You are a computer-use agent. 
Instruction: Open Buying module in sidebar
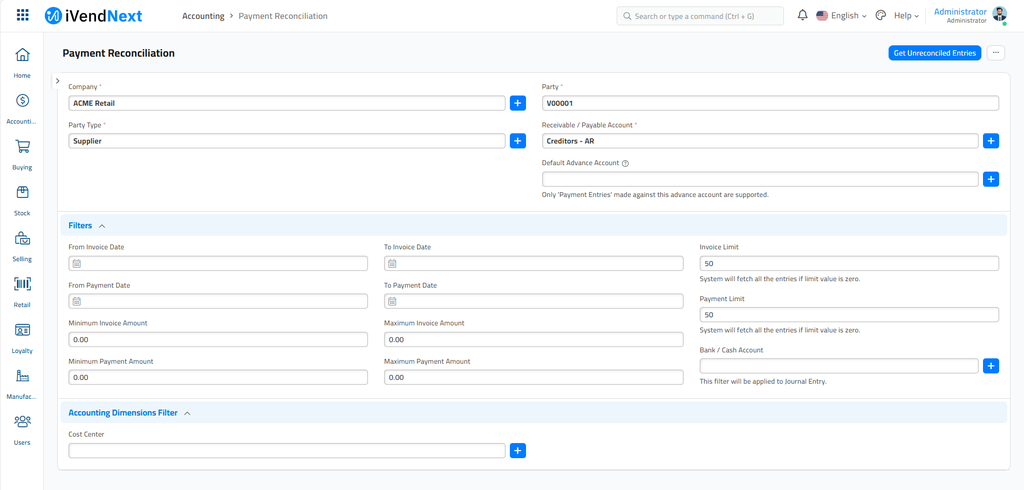click(x=22, y=154)
